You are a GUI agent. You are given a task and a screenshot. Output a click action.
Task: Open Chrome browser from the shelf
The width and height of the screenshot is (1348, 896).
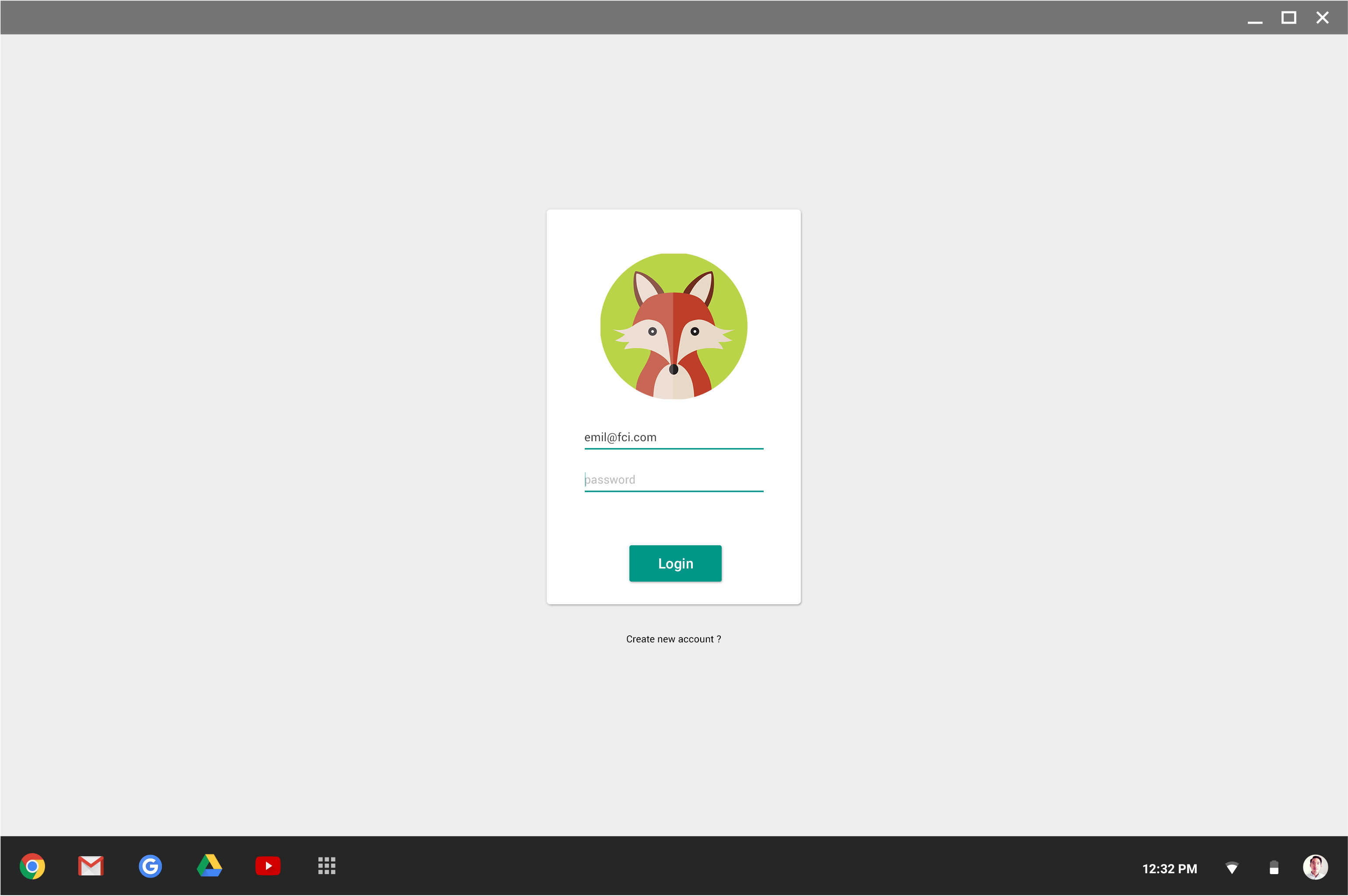pyautogui.click(x=32, y=866)
